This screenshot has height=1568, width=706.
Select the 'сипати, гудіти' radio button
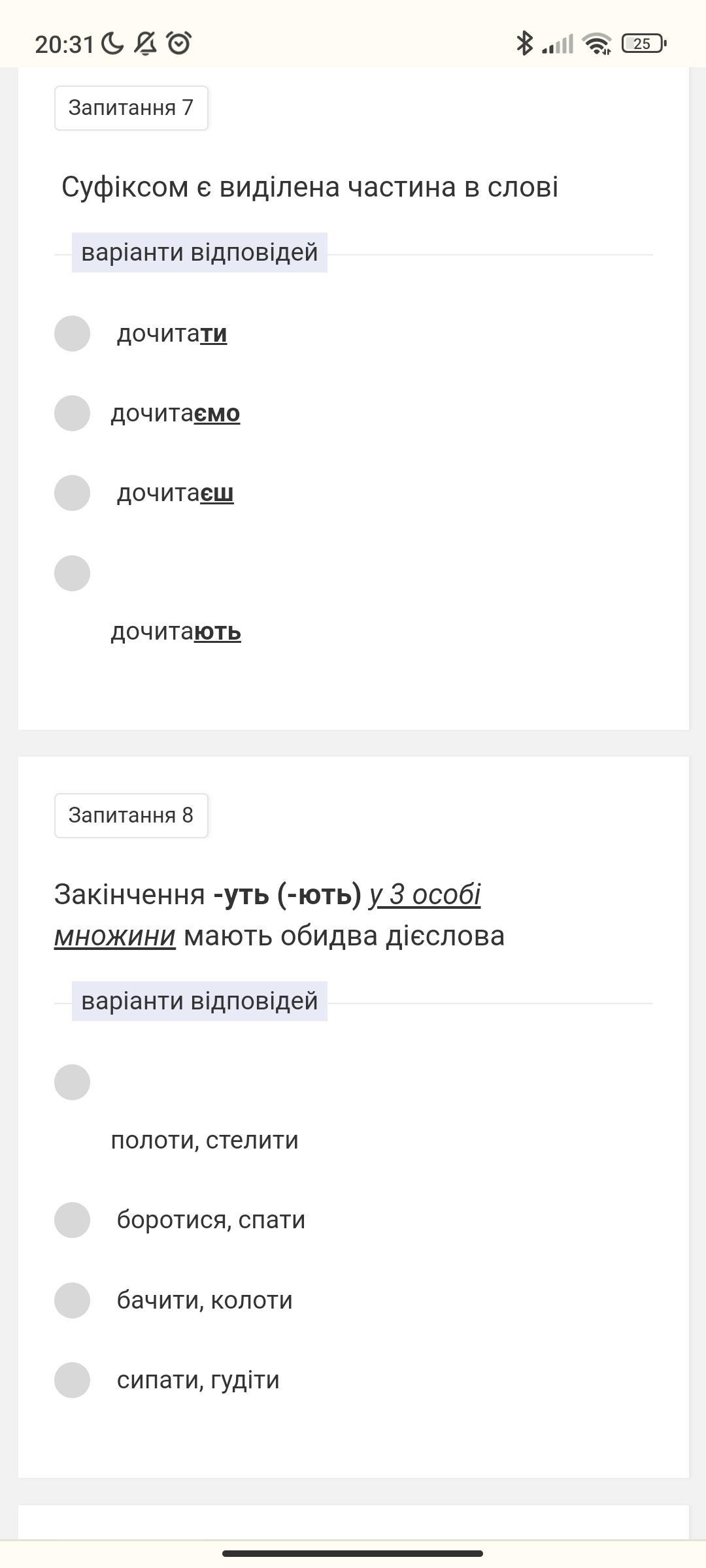[x=72, y=1380]
